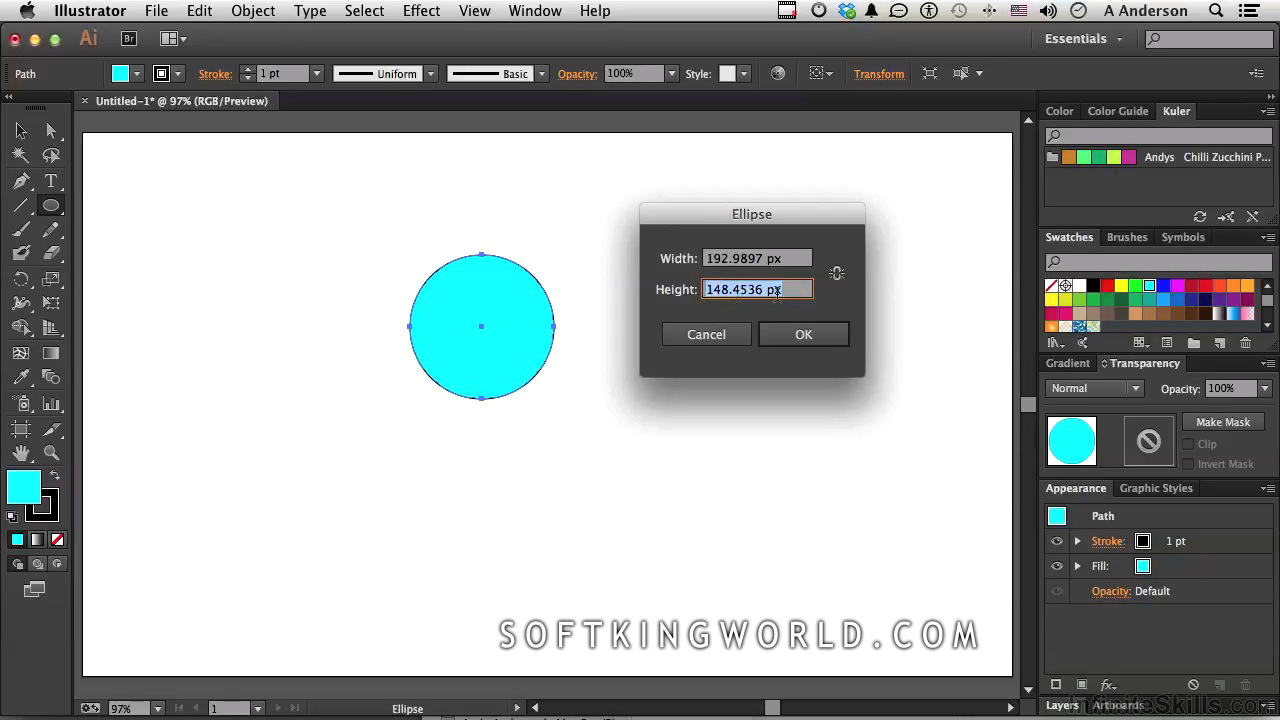Select the Ellipse tool in toolbar
This screenshot has height=720, width=1280.
point(51,206)
